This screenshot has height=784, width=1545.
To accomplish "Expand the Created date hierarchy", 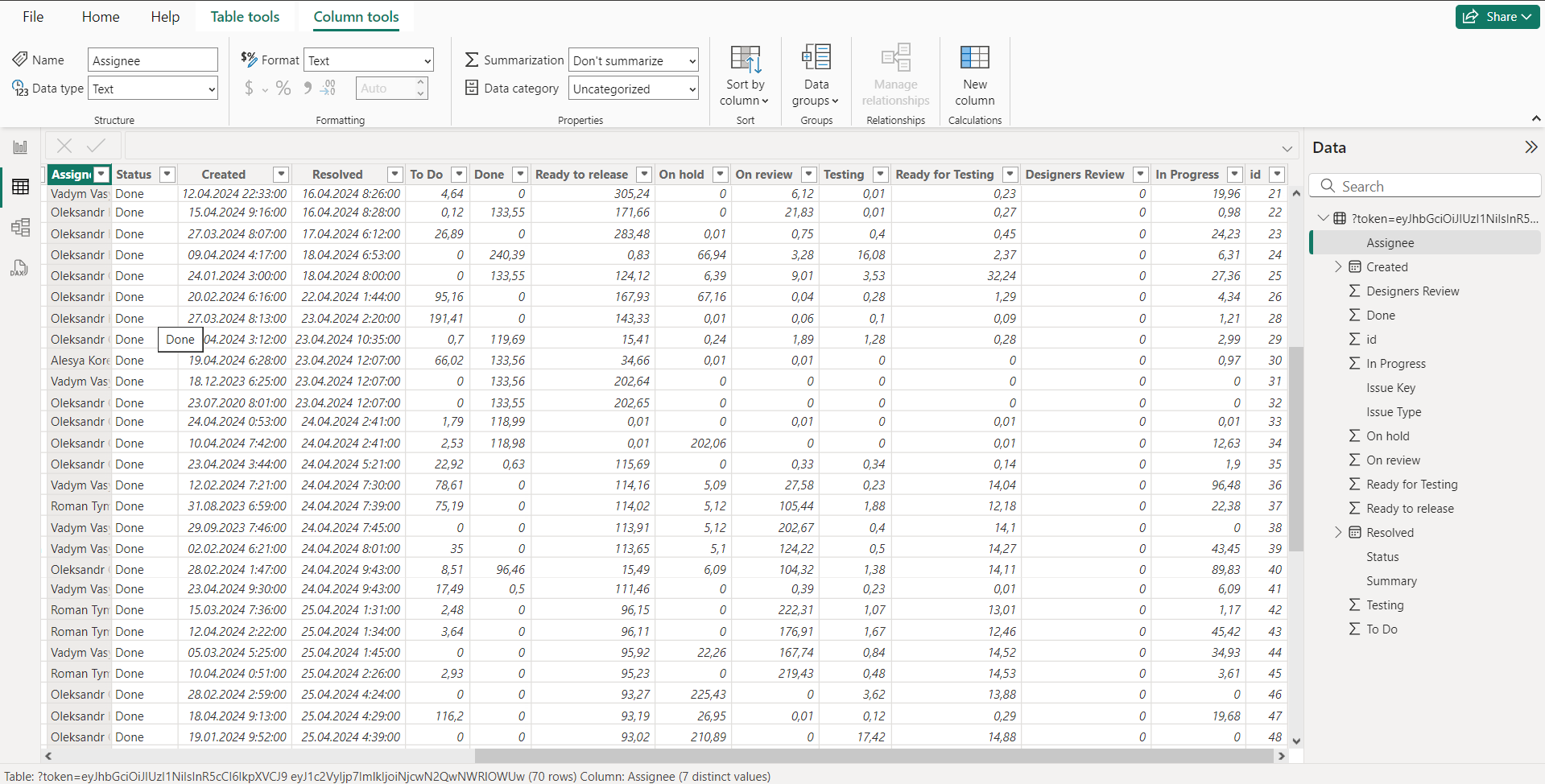I will tap(1338, 267).
